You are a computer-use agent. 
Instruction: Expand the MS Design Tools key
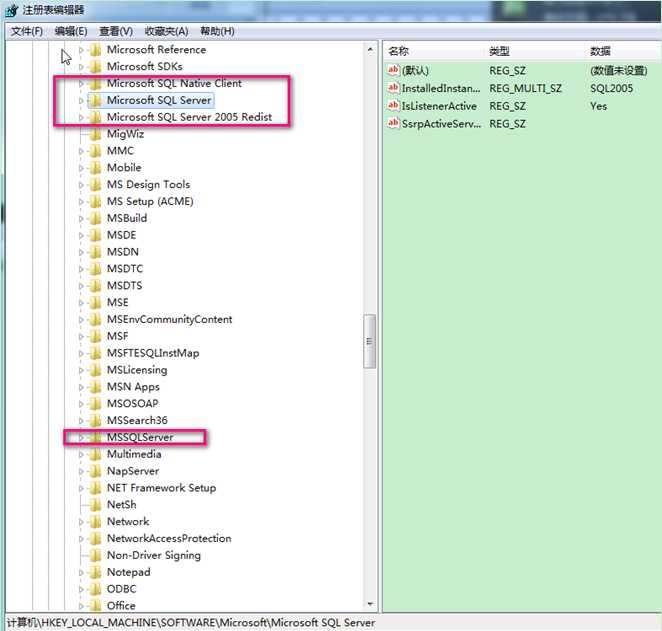tap(81, 185)
